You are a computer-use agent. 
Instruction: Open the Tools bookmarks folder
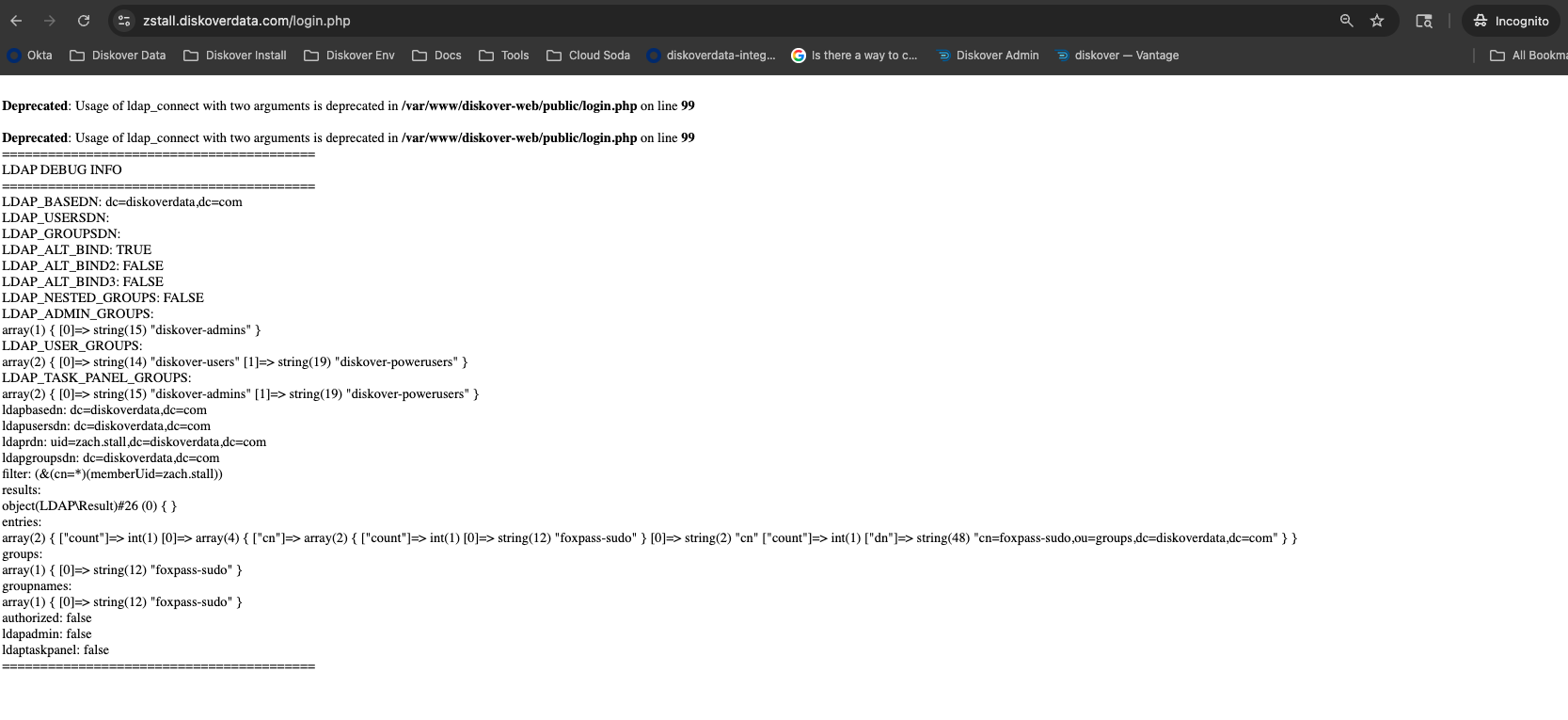503,56
